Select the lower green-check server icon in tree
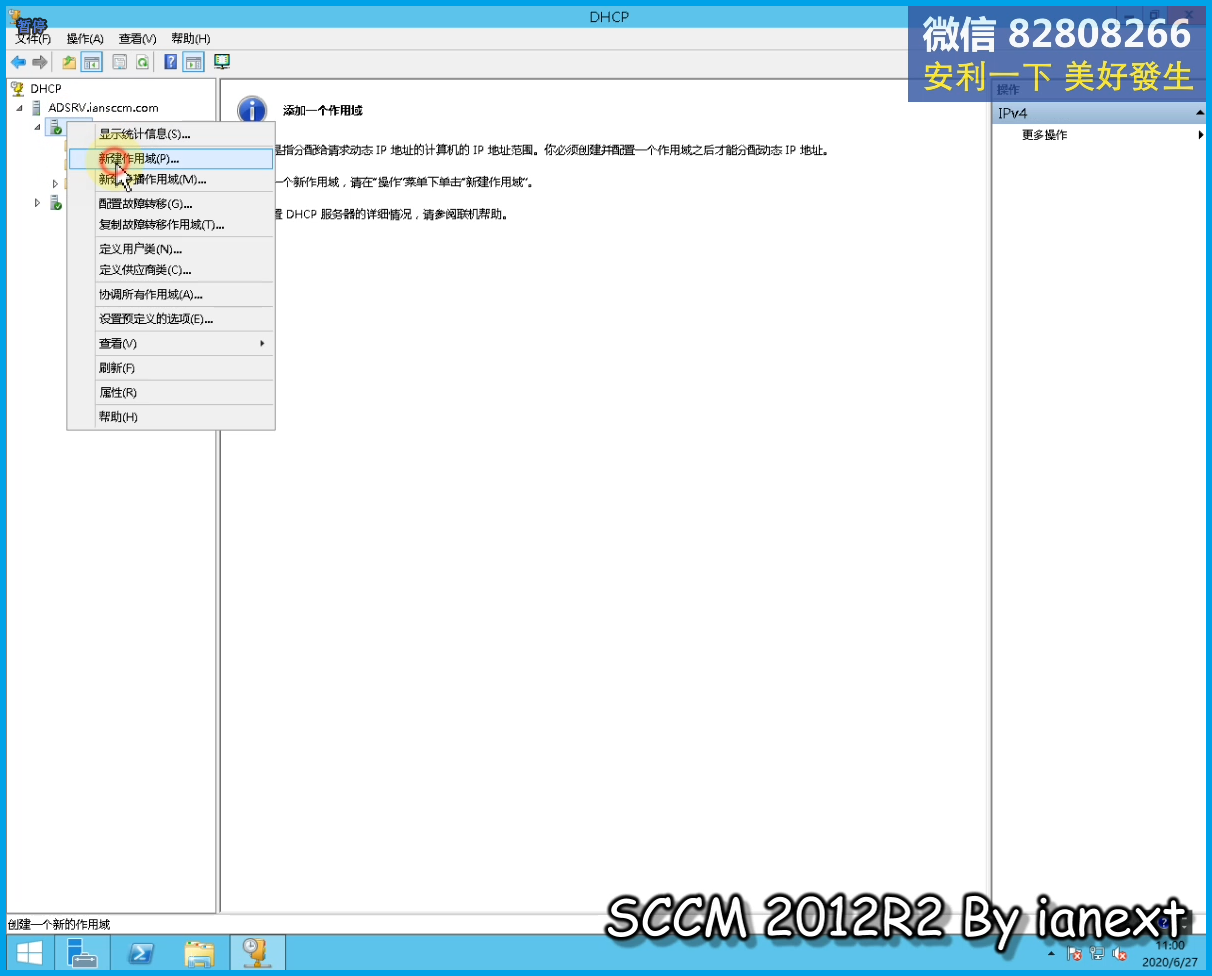 (x=55, y=203)
